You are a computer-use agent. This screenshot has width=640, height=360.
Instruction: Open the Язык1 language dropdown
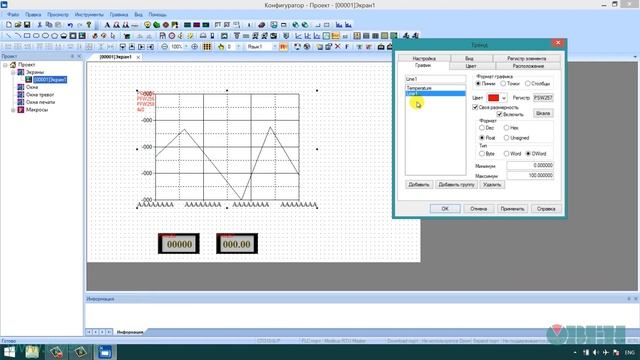[274, 47]
